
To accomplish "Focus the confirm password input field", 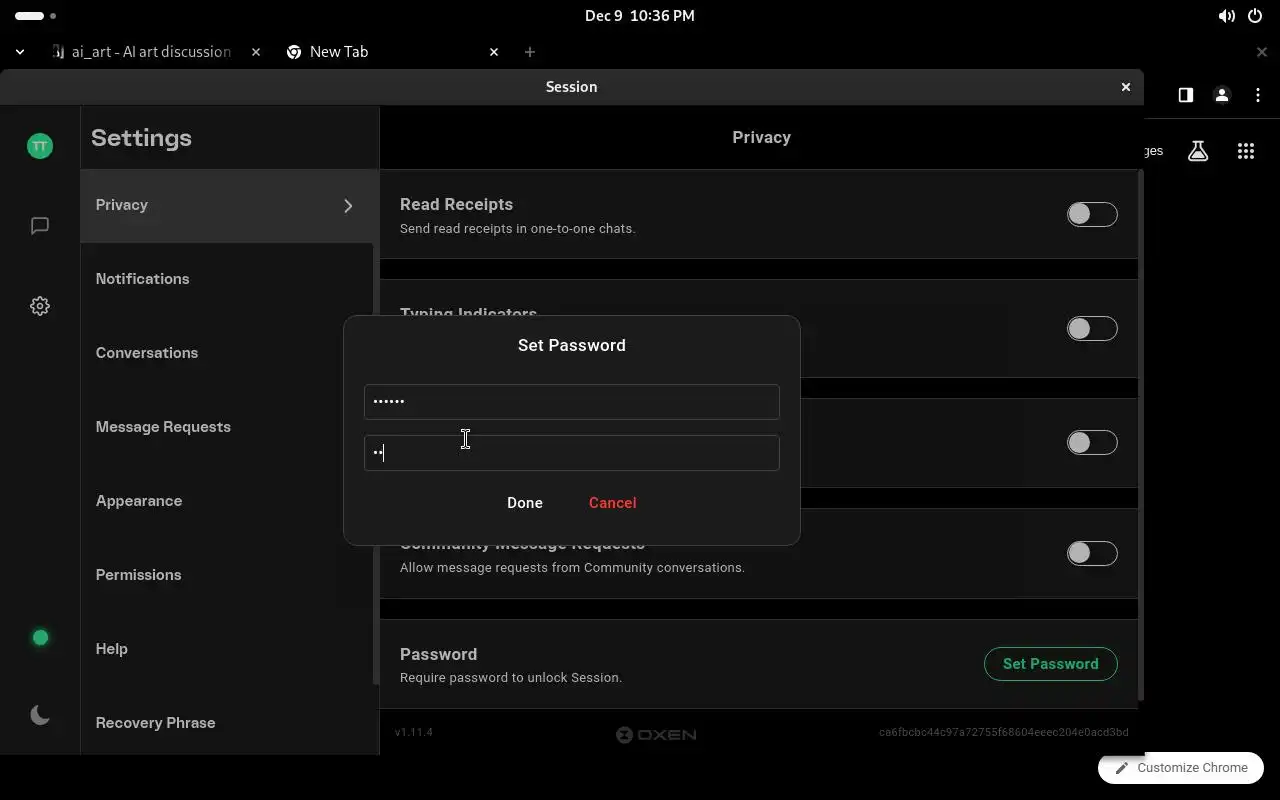I will tap(572, 453).
